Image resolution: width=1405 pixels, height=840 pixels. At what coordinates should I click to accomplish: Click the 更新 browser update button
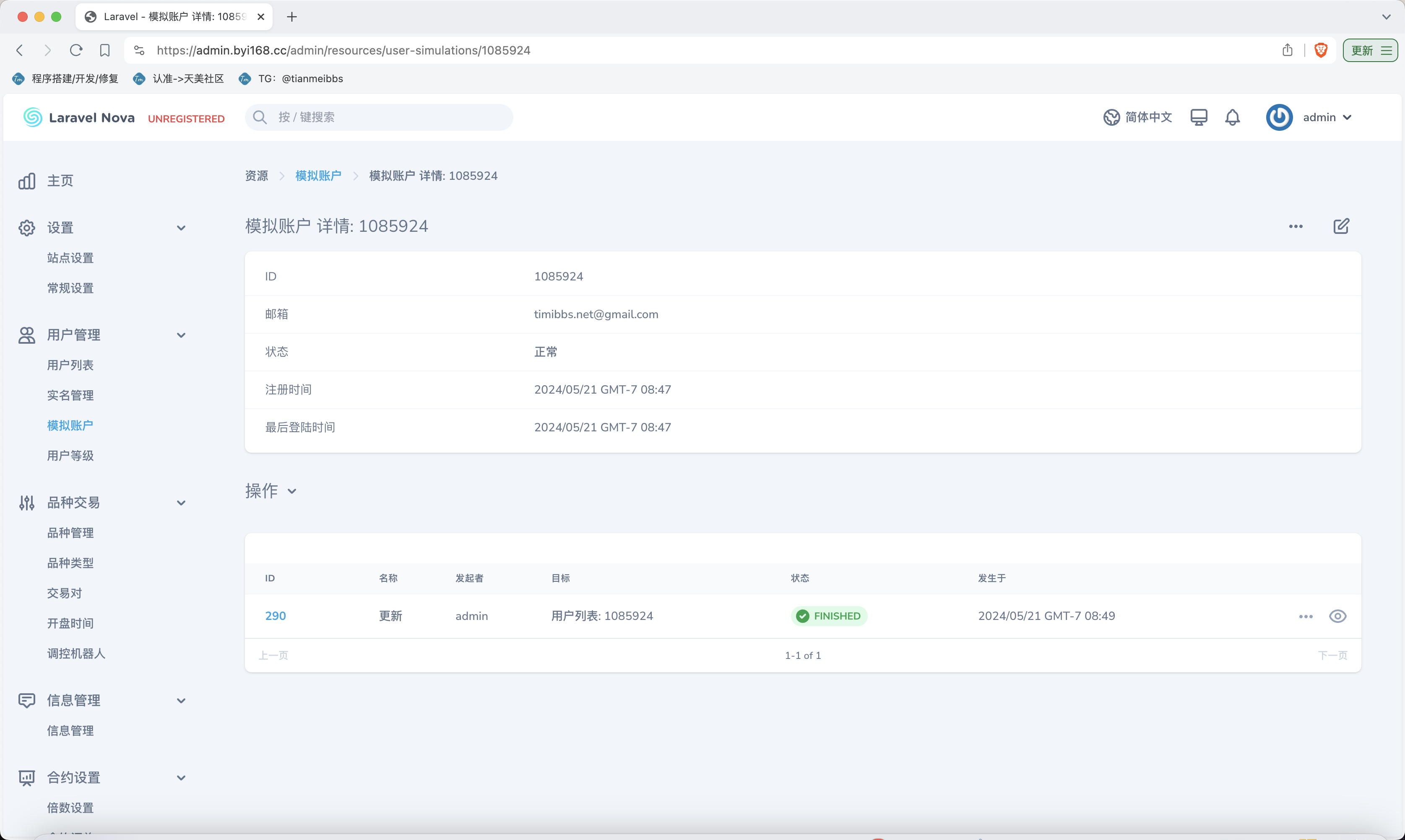pyautogui.click(x=1370, y=50)
